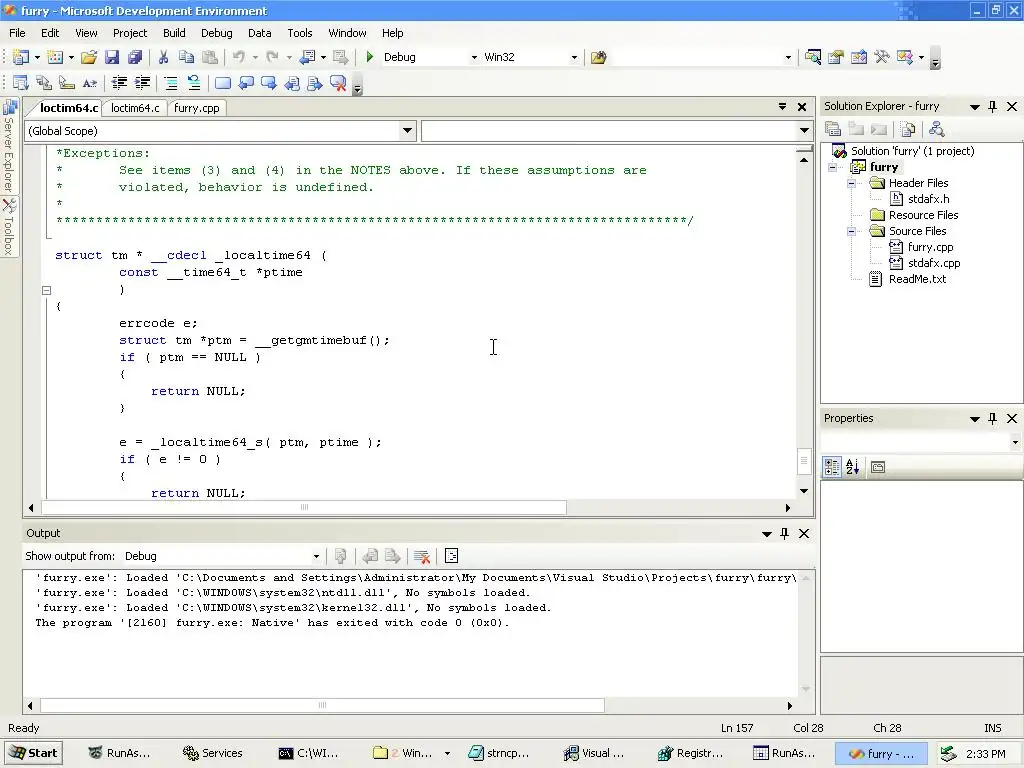Select ReadMe.txt in Solution Explorer
Image resolution: width=1024 pixels, height=768 pixels.
(917, 279)
